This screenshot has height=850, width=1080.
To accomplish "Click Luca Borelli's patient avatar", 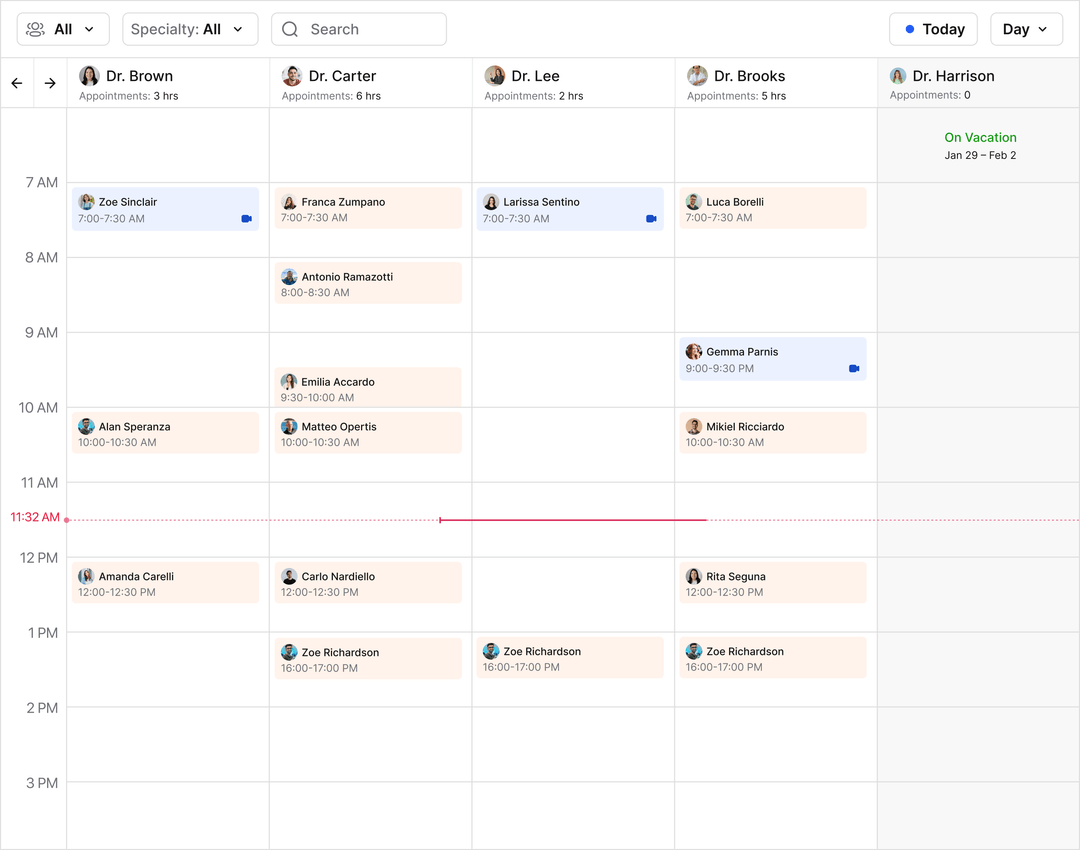I will [694, 202].
